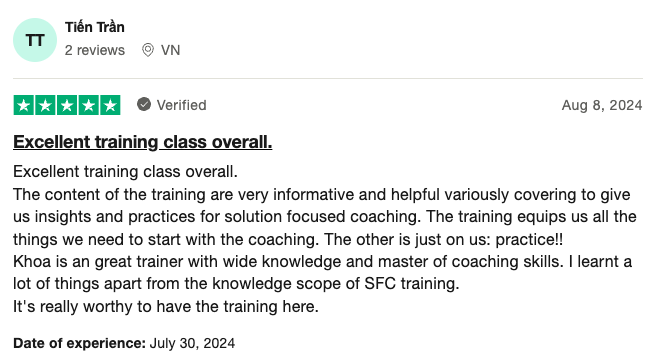The width and height of the screenshot is (655, 362).
Task: Click the Aug 8, 2024 review date
Action: (602, 105)
